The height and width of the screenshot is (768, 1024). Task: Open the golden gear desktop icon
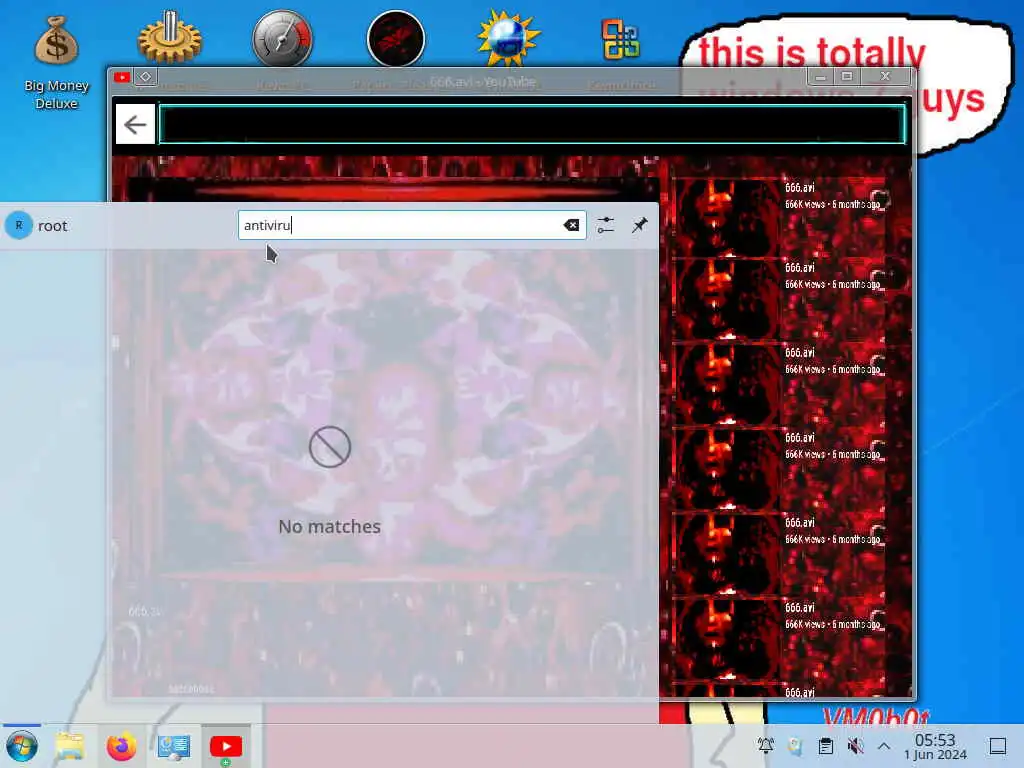coord(170,38)
